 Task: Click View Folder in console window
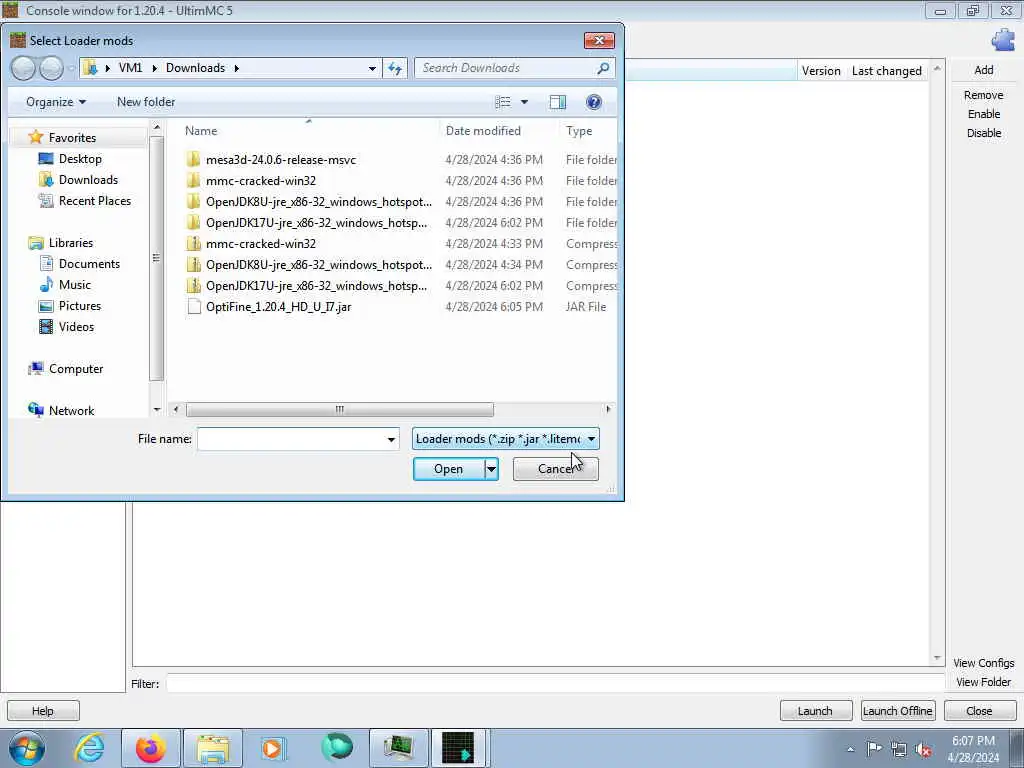[984, 682]
